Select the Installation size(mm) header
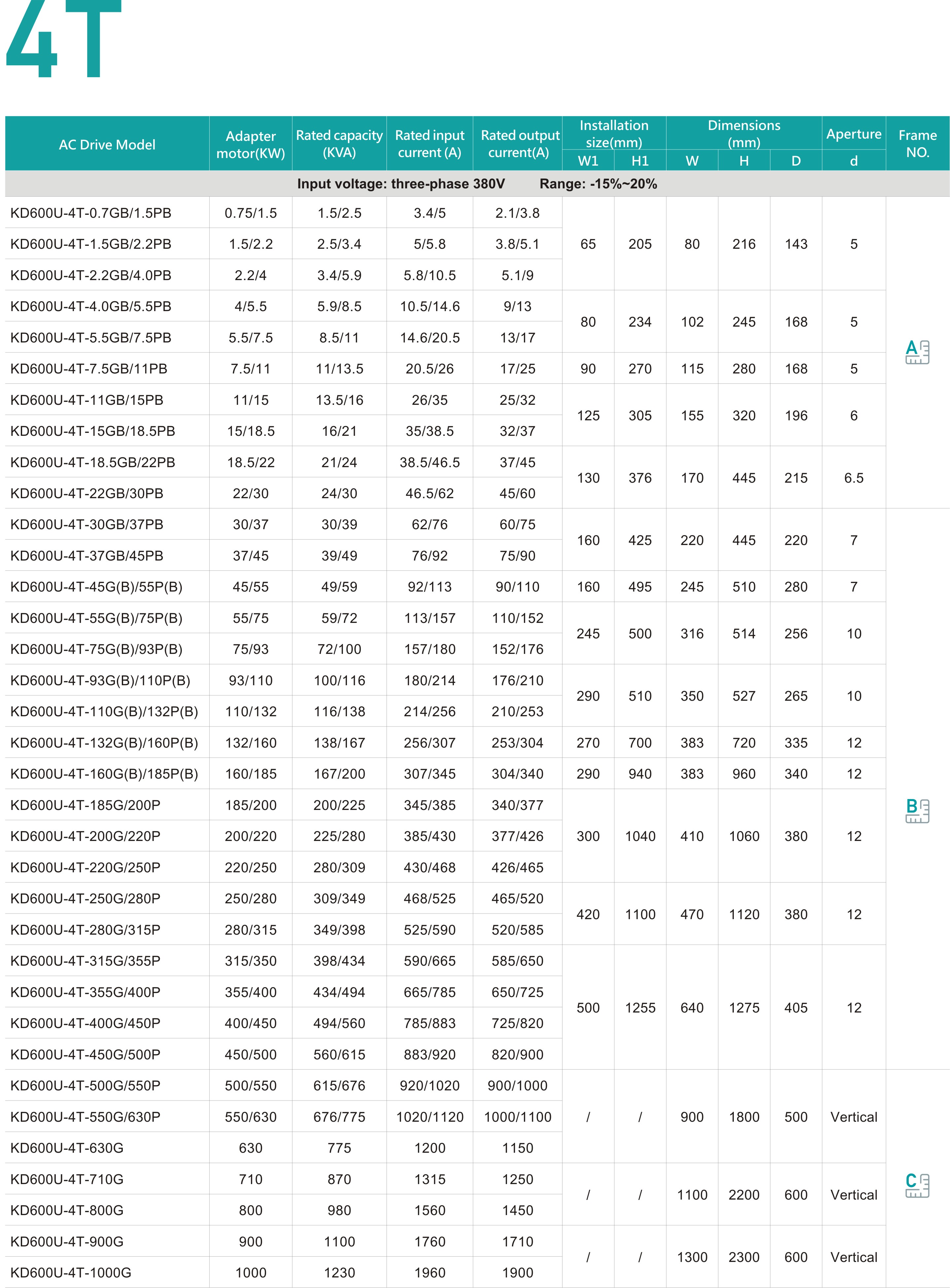950x1288 pixels. coord(614,133)
